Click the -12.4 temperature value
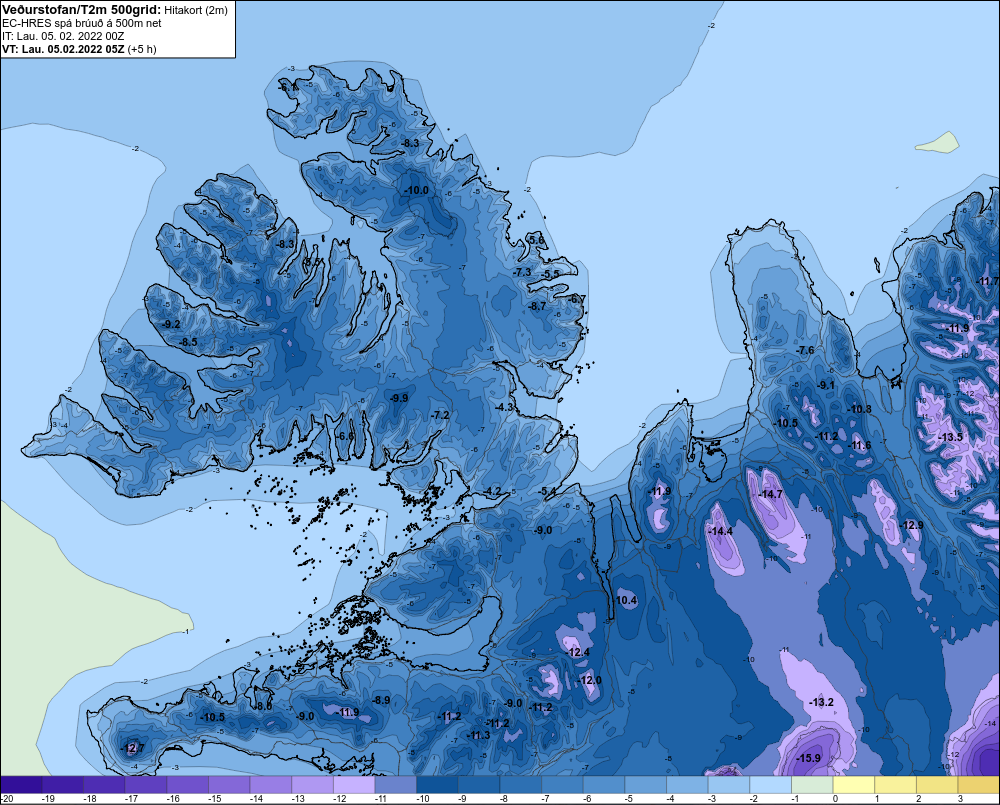This screenshot has height=805, width=1000. (578, 652)
